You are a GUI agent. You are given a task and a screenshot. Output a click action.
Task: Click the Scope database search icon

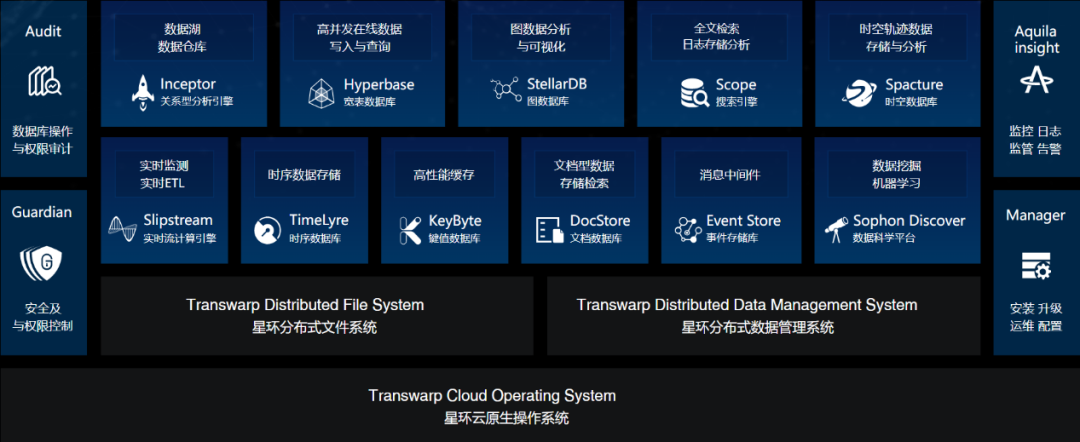click(x=694, y=93)
